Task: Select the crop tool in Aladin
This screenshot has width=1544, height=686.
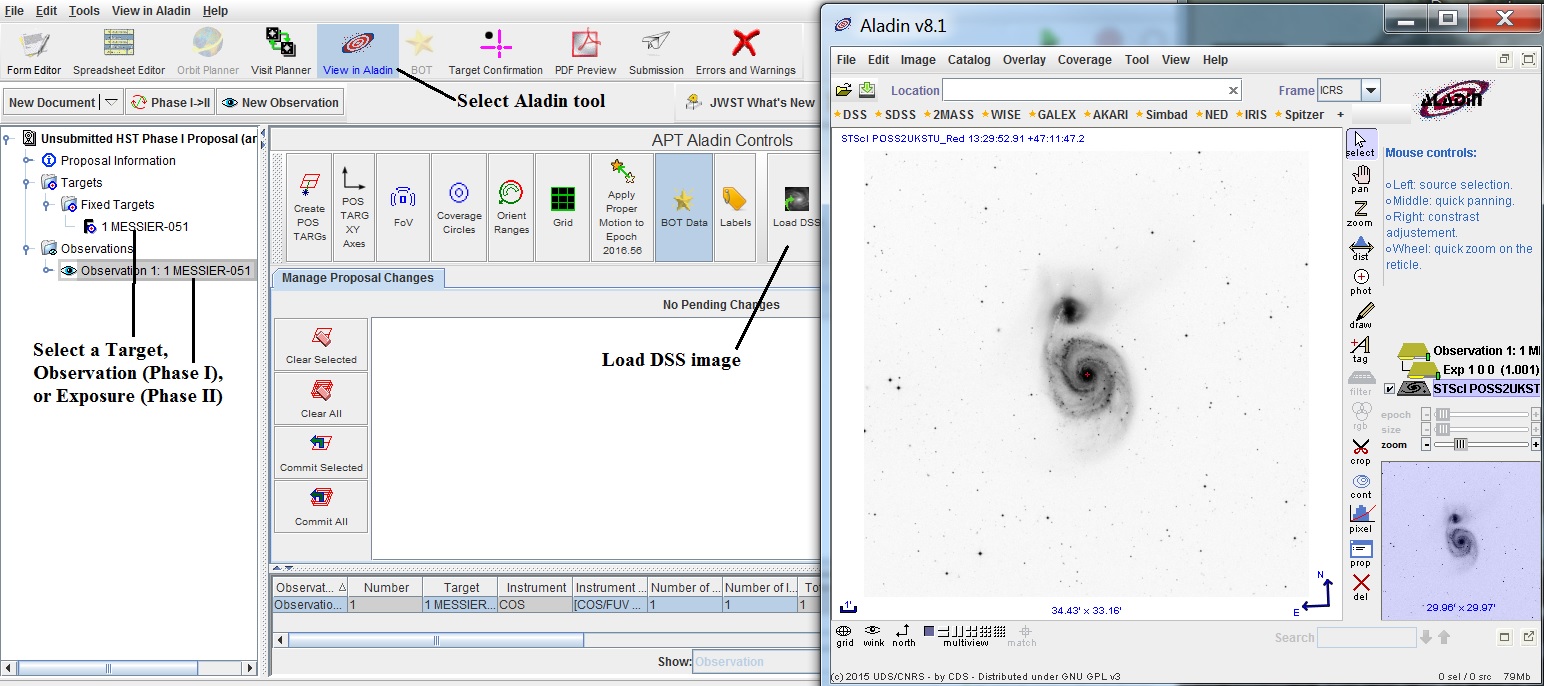Action: coord(1360,453)
